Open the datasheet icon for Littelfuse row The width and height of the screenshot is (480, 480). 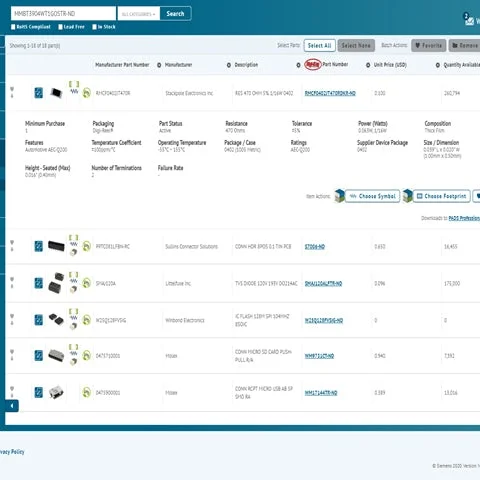pyautogui.click(x=39, y=283)
